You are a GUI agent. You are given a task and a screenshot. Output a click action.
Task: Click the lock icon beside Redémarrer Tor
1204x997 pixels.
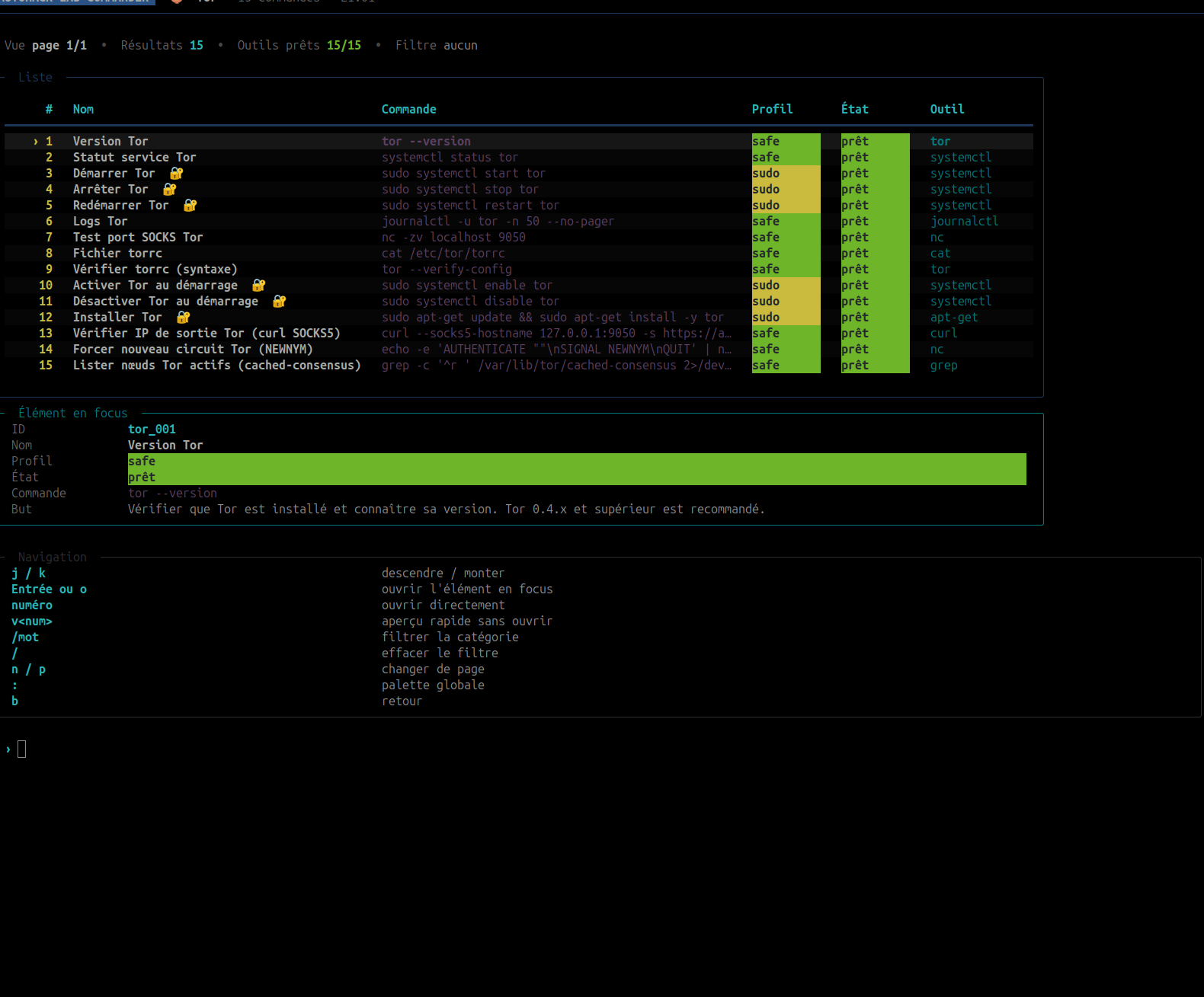(x=190, y=205)
